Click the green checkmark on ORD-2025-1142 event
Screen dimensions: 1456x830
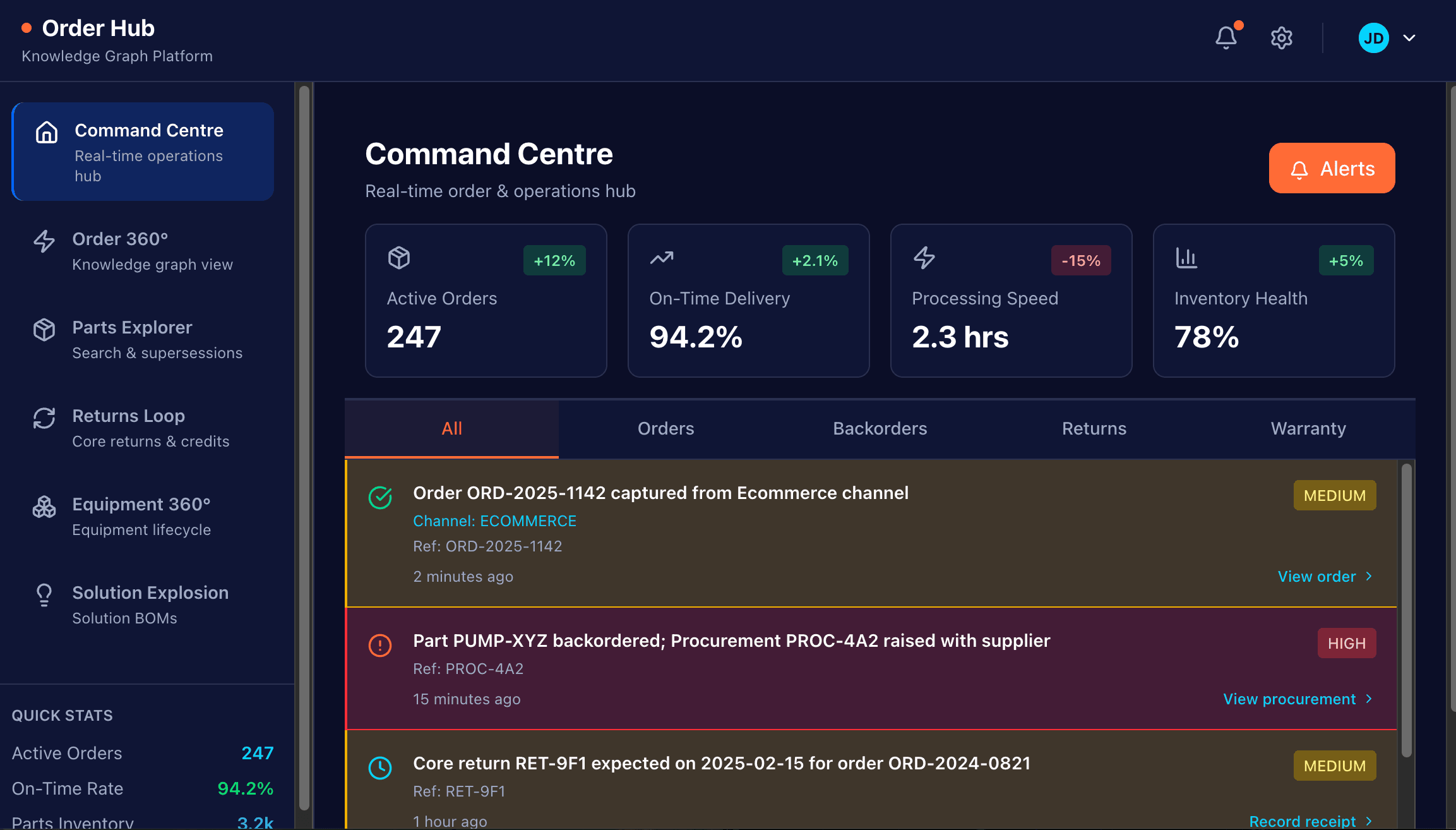tap(380, 498)
